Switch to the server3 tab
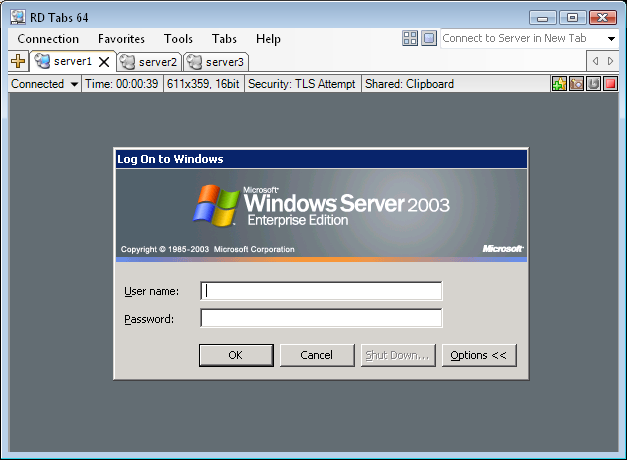The image size is (627, 460). click(216, 62)
